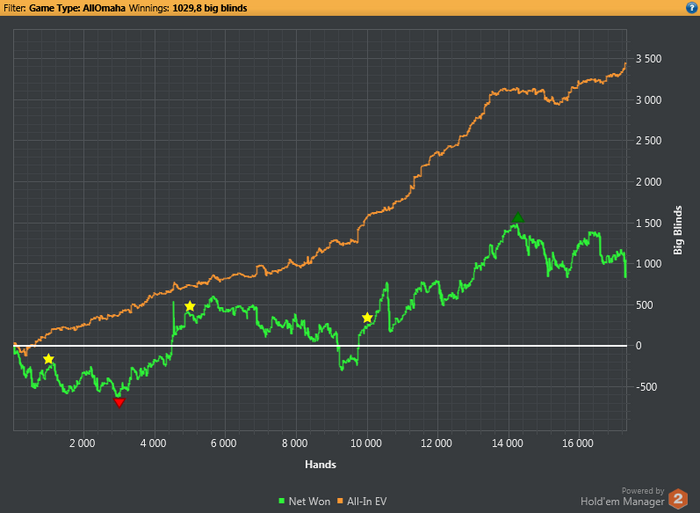The height and width of the screenshot is (513, 700).
Task: Click the '10 000' x-axis label
Action: (366, 443)
